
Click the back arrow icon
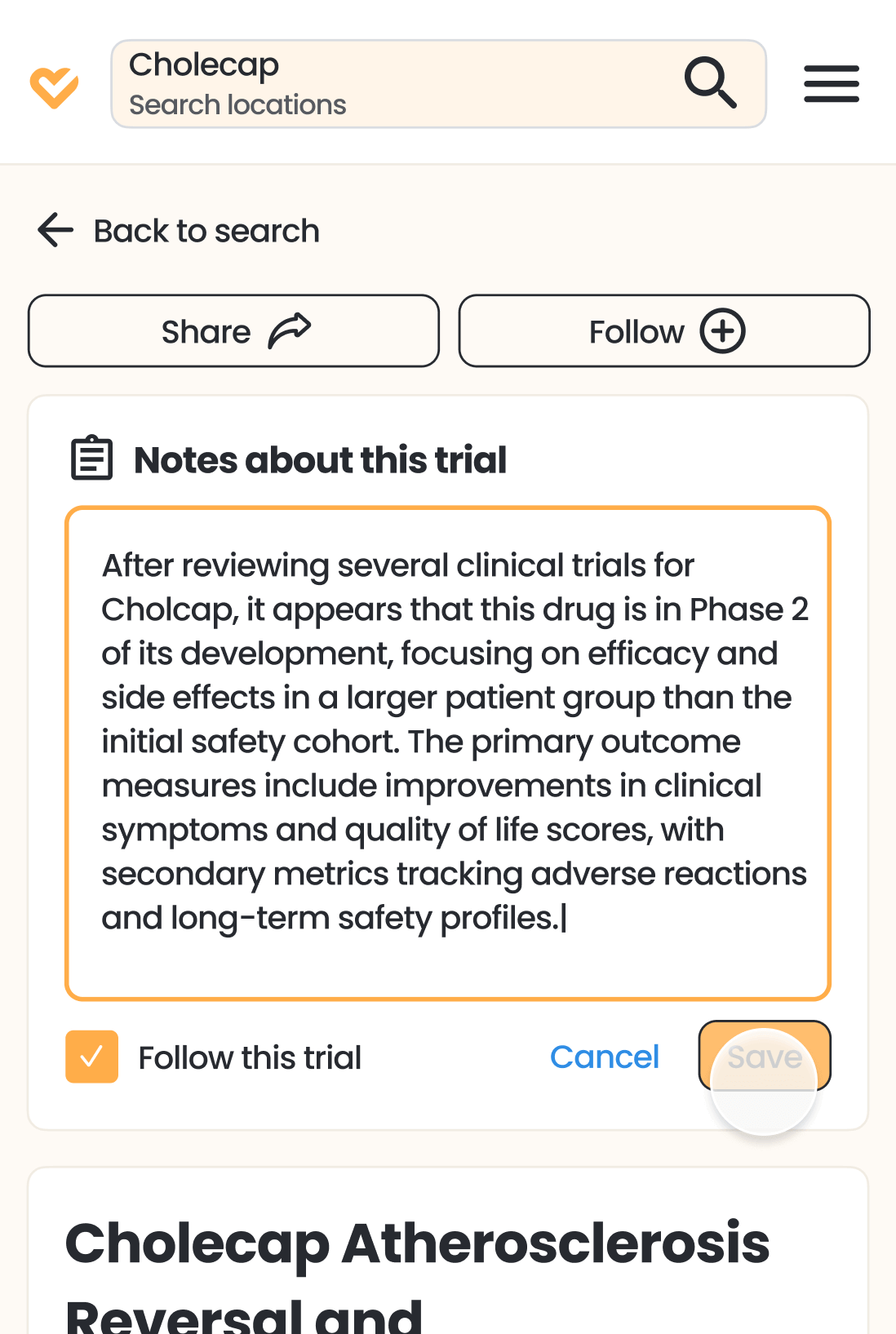click(x=55, y=230)
